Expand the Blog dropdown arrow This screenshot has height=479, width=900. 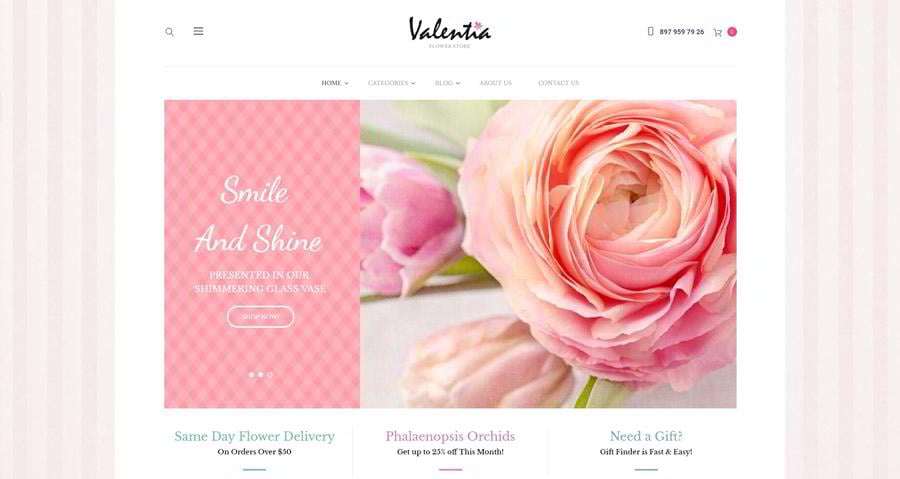pos(457,84)
